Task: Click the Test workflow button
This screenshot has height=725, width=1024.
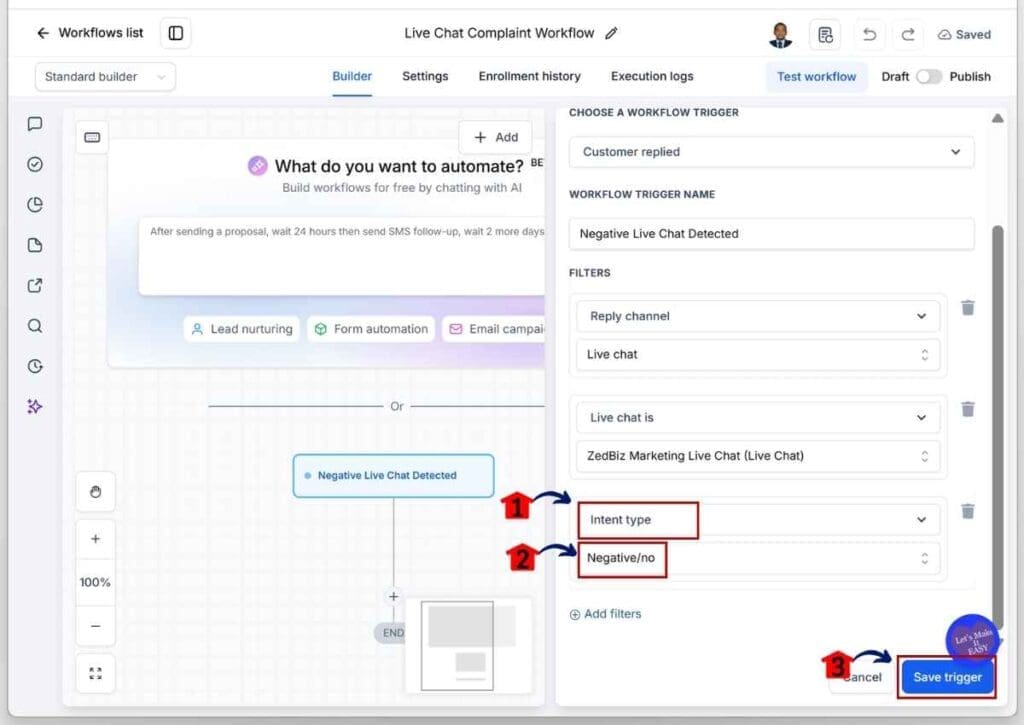Action: [816, 77]
